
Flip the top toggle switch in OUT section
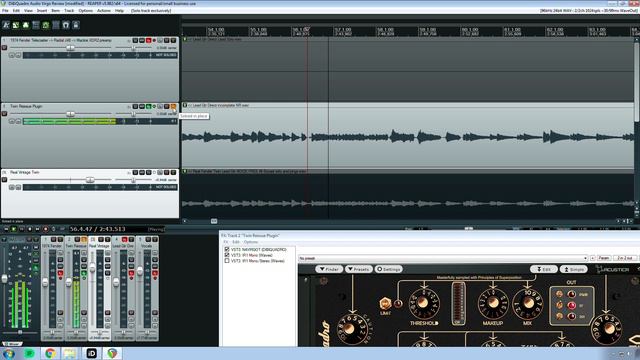tap(560, 294)
